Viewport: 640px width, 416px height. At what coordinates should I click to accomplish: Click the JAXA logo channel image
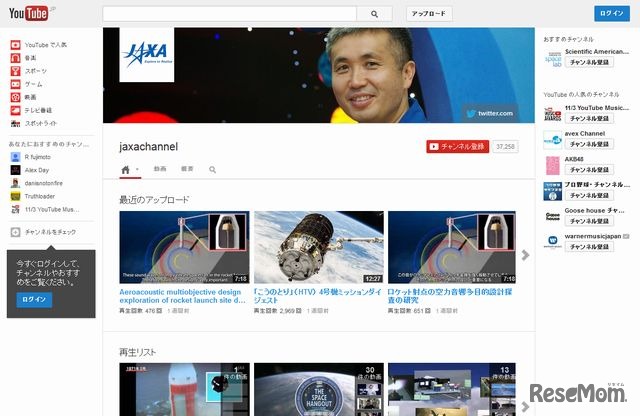click(x=147, y=55)
